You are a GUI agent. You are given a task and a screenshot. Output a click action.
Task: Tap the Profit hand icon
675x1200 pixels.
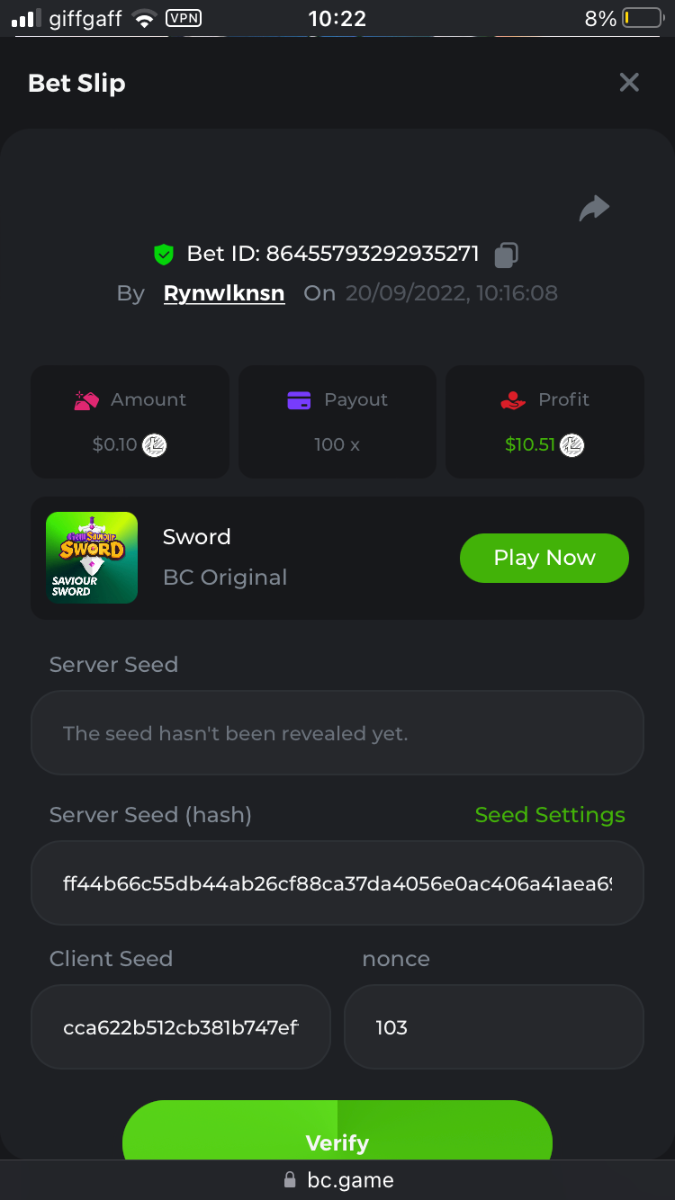tap(513, 400)
